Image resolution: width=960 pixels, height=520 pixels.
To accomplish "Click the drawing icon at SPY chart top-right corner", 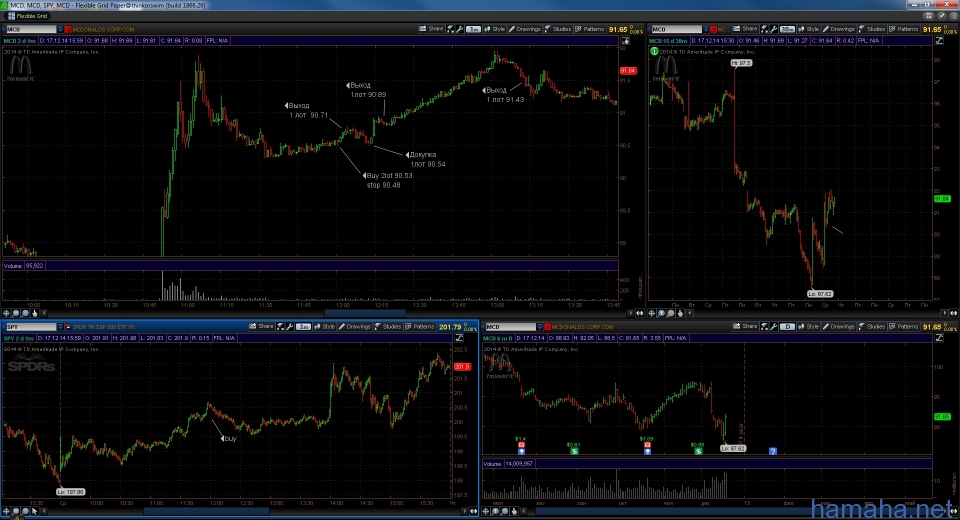I will tap(459, 337).
